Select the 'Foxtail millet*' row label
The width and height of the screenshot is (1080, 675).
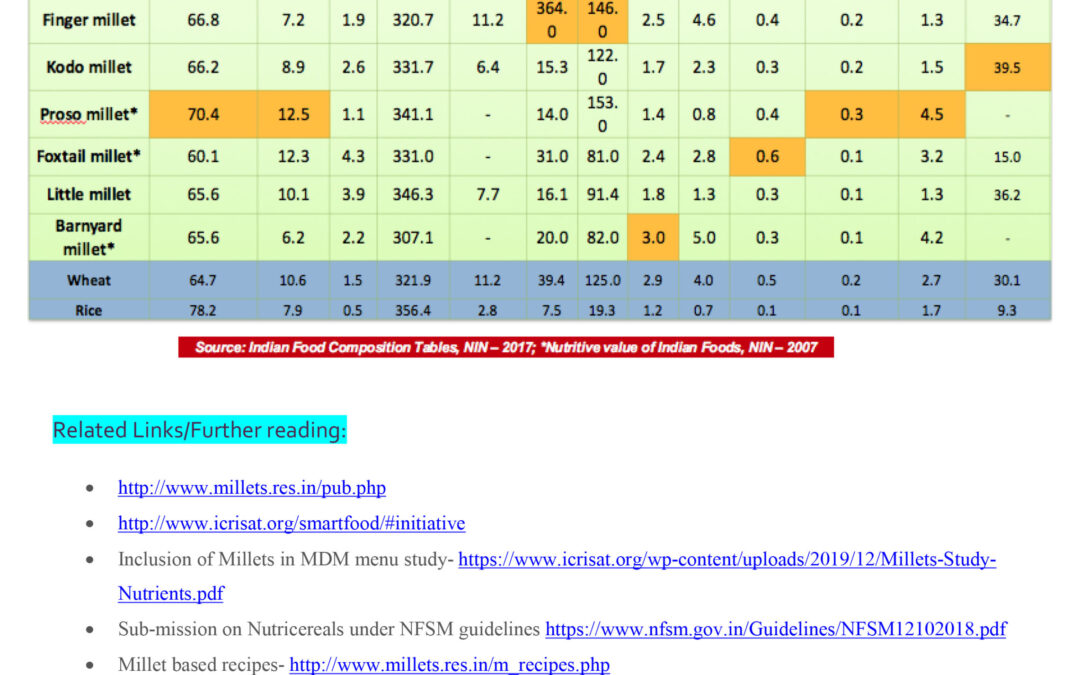[89, 156]
